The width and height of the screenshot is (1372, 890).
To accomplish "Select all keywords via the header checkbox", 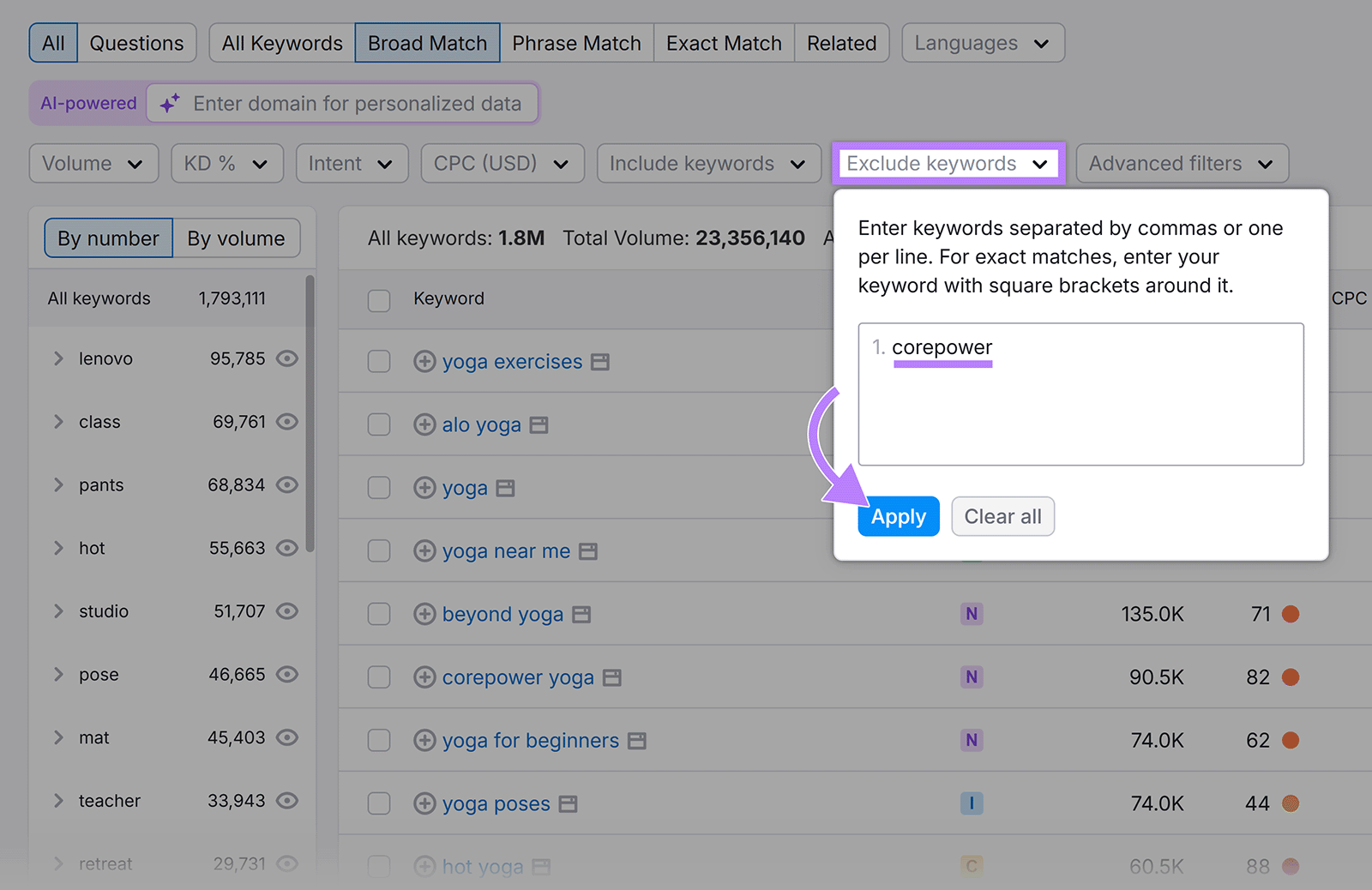I will click(x=378, y=300).
